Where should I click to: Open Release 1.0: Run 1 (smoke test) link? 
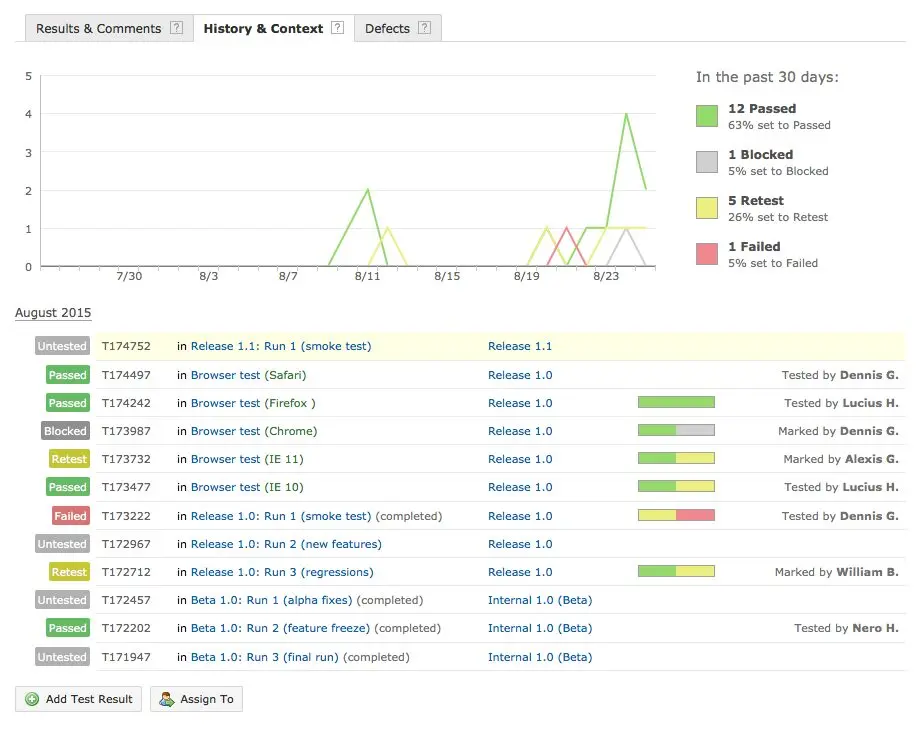[281, 516]
